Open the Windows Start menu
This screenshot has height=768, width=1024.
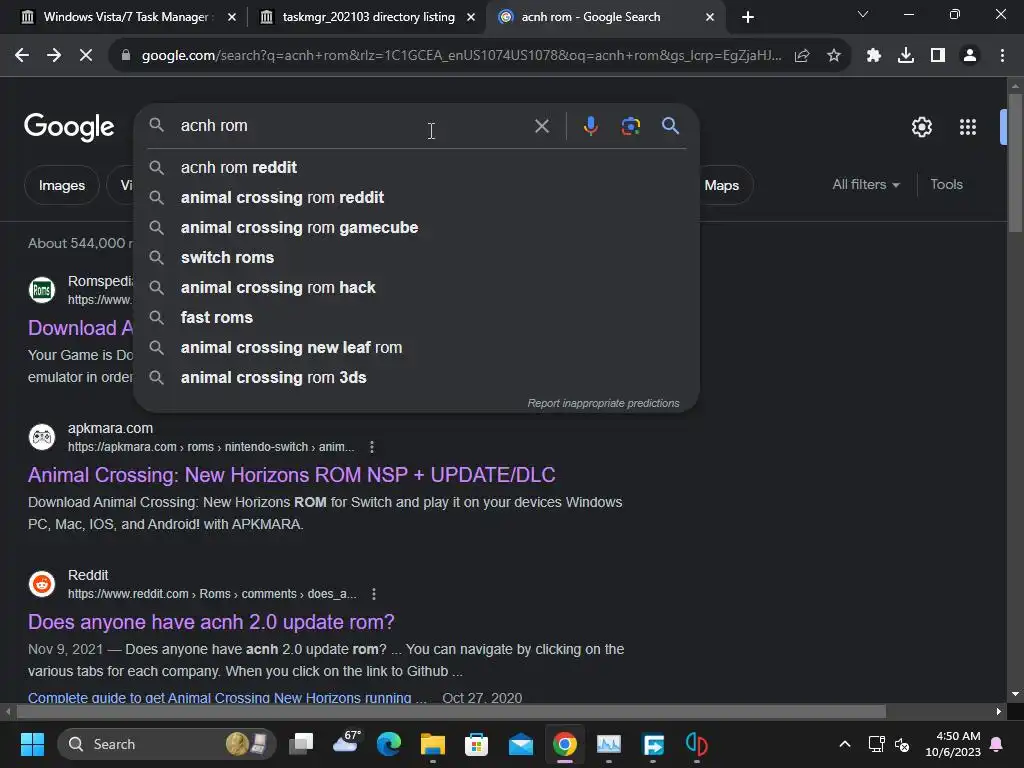[32, 744]
